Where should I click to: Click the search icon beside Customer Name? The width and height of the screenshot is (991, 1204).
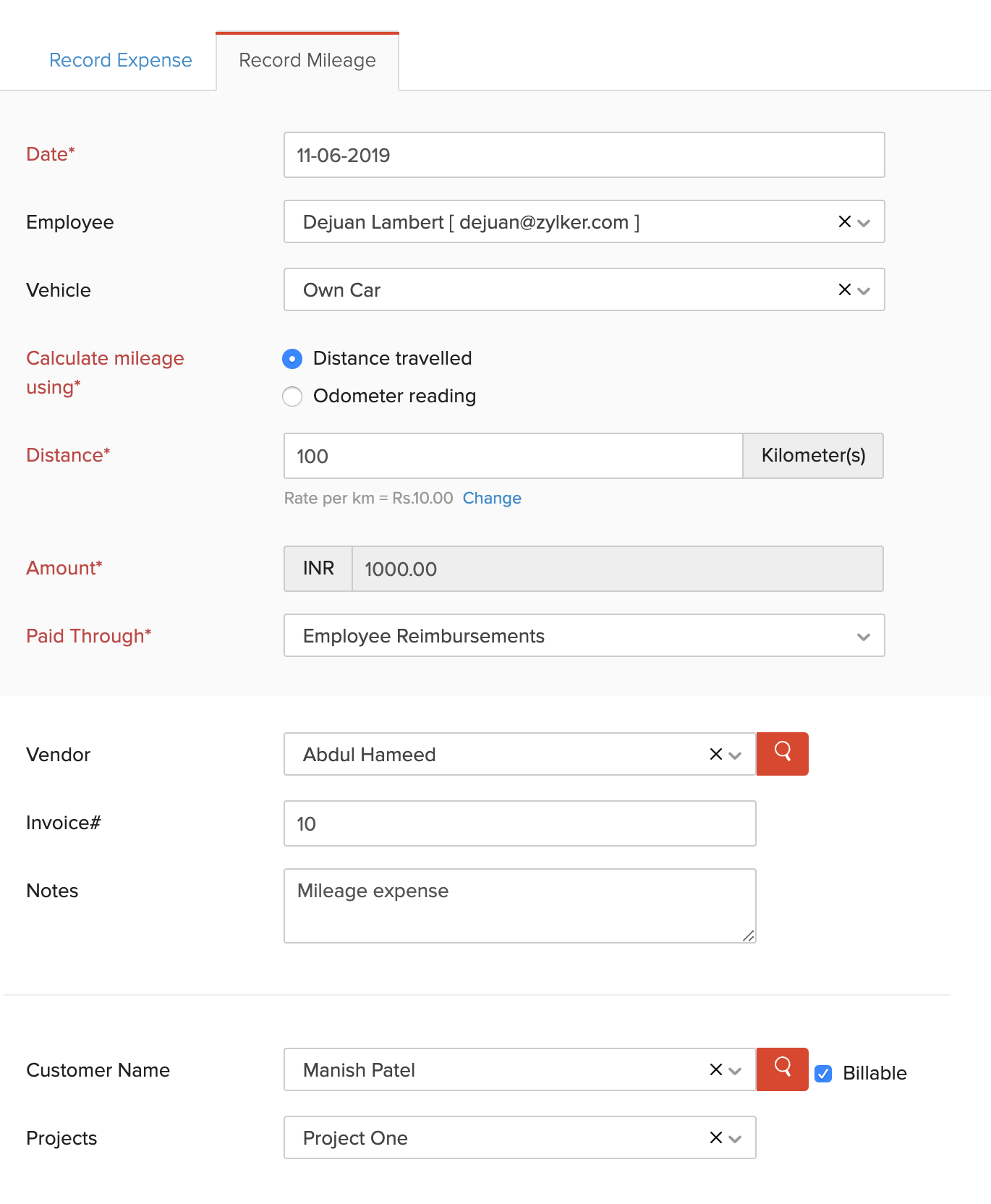tap(782, 1069)
